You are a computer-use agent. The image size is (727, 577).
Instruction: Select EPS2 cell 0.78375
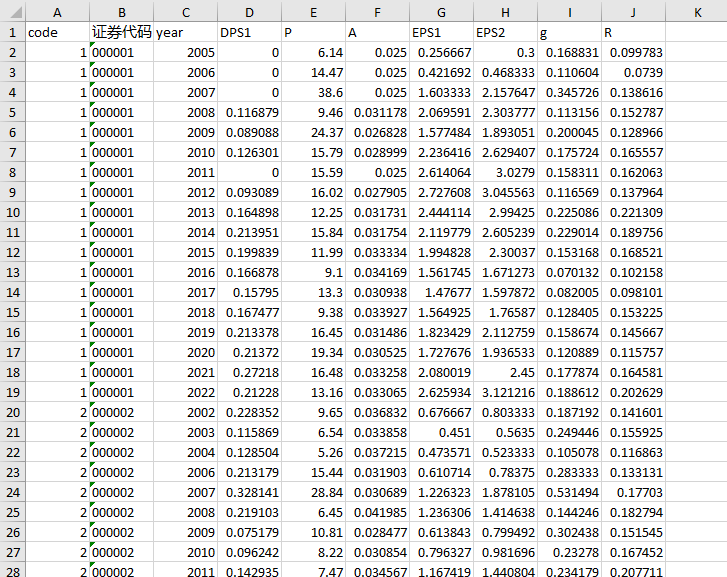505,472
